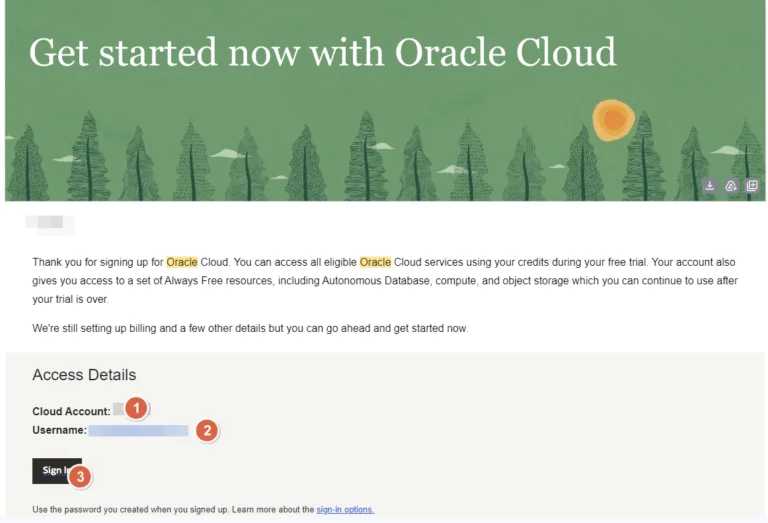Click the "We're still setting up billing" sentence

[x=250, y=328]
